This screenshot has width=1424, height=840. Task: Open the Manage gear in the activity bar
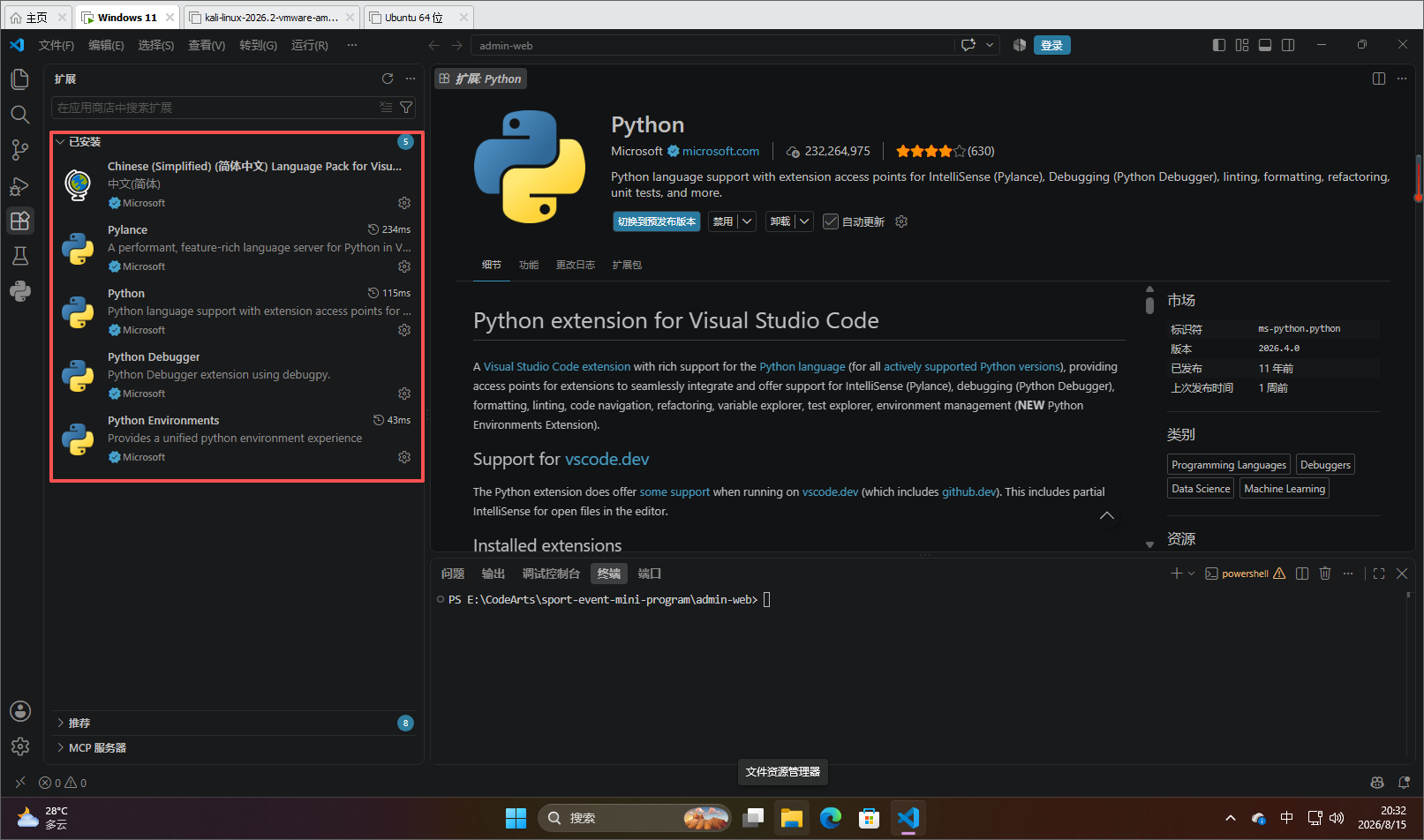[x=19, y=746]
